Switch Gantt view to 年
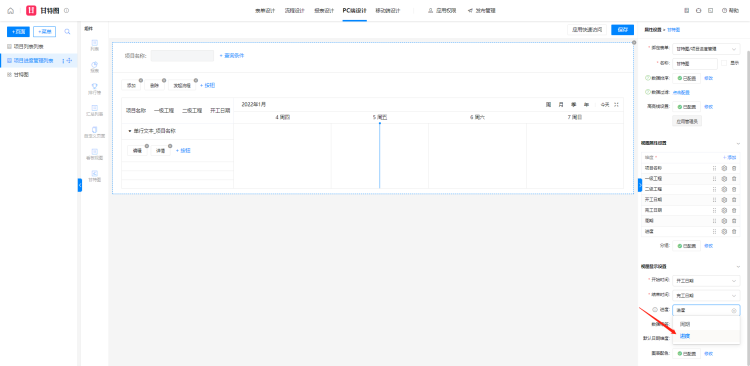Viewport: 750px width, 366px height. coord(586,104)
